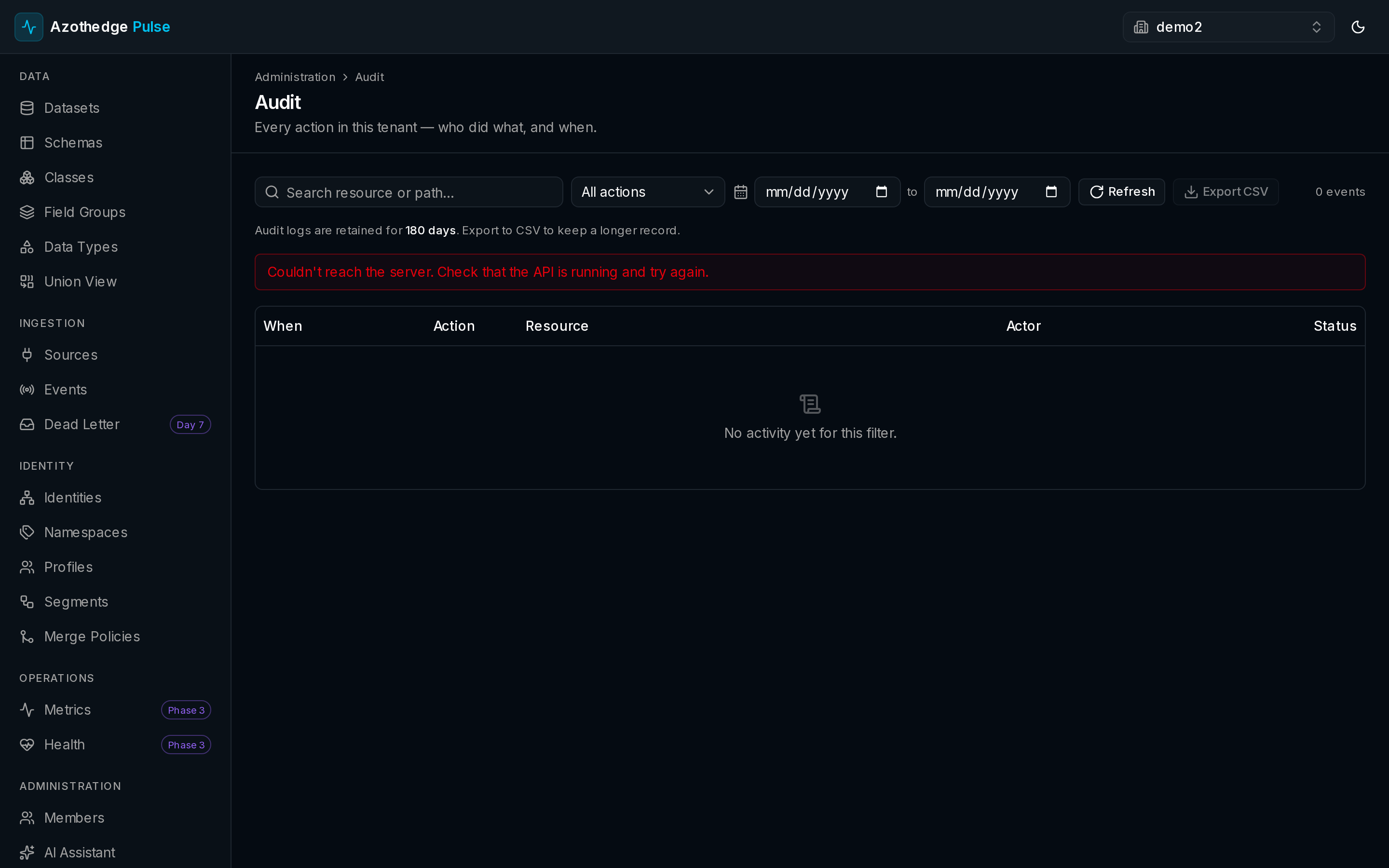The height and width of the screenshot is (868, 1389).
Task: Click the Identities network icon
Action: [x=27, y=498]
